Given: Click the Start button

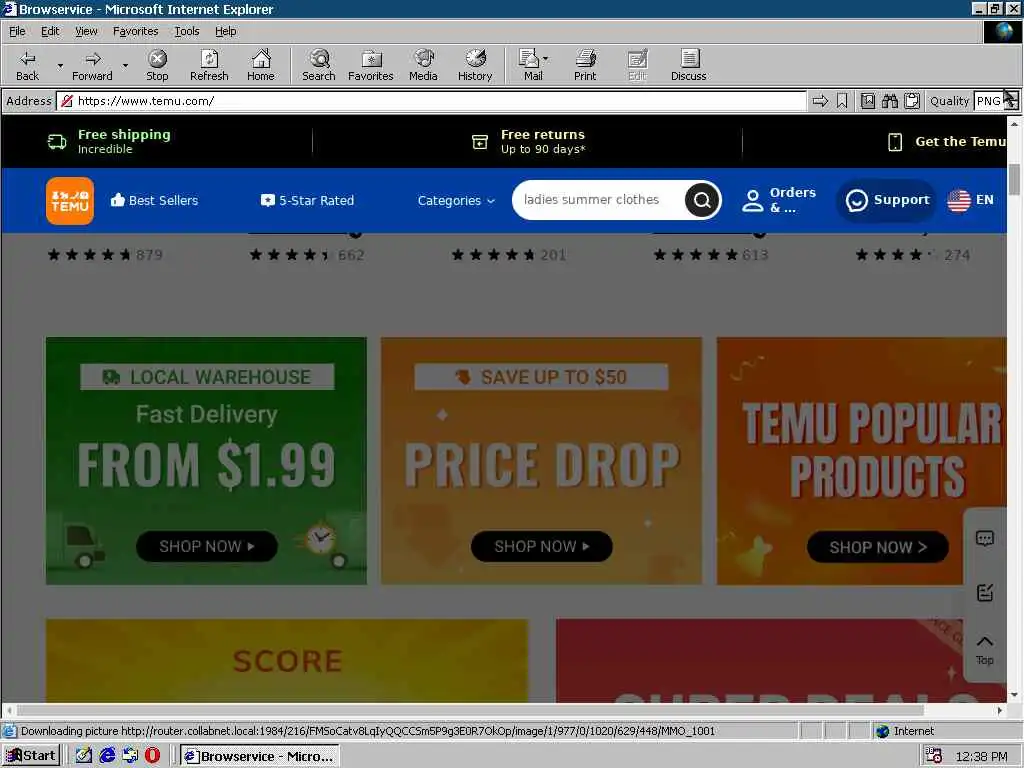Looking at the screenshot, I should point(31,756).
